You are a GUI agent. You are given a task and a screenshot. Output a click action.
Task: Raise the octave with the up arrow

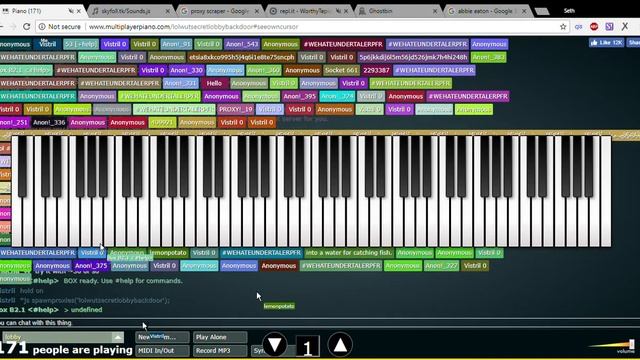[x=340, y=345]
